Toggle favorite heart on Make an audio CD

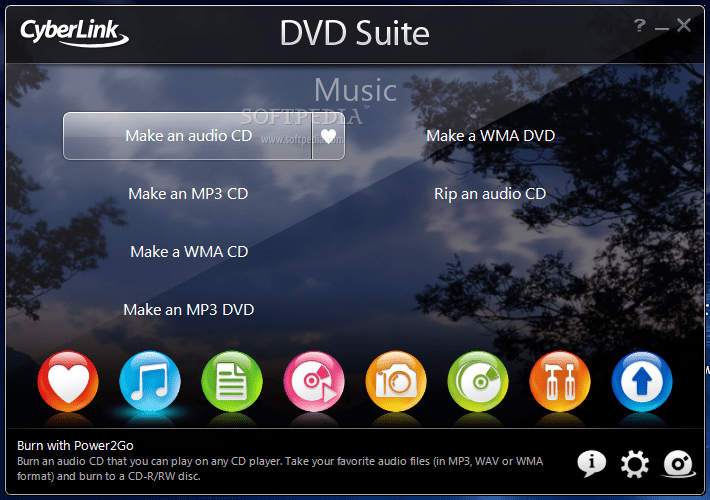329,136
